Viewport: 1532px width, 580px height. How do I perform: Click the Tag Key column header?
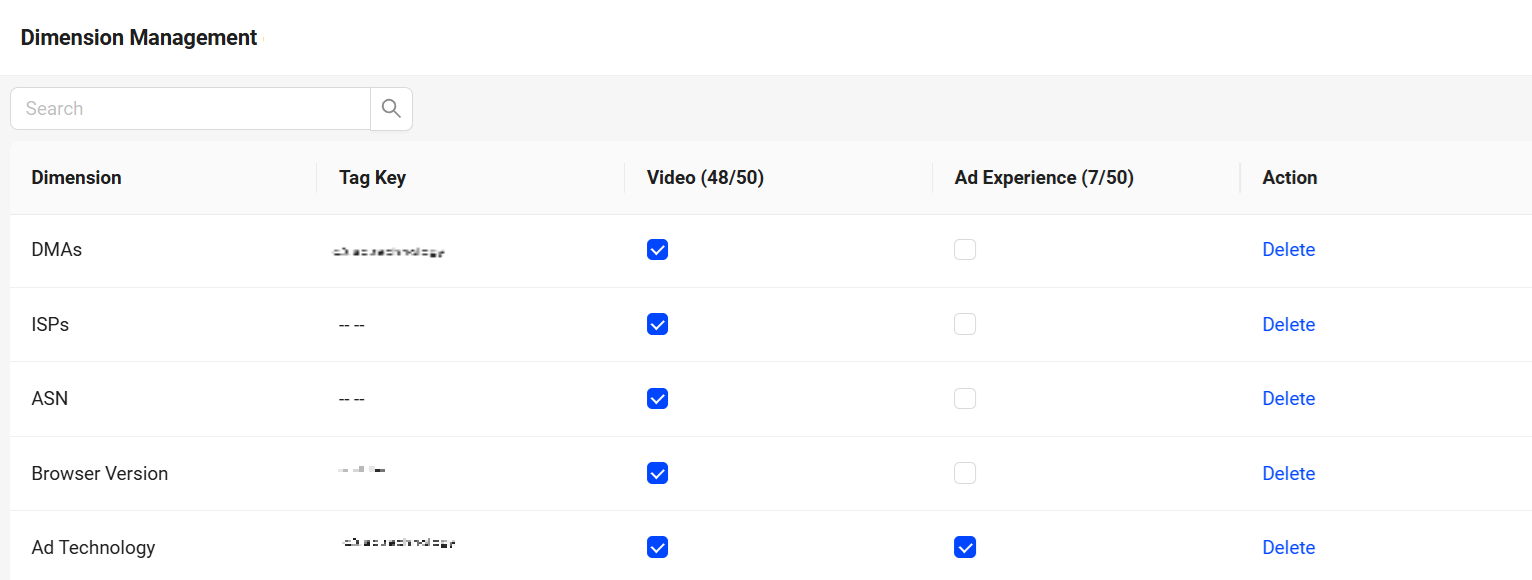pyautogui.click(x=372, y=178)
